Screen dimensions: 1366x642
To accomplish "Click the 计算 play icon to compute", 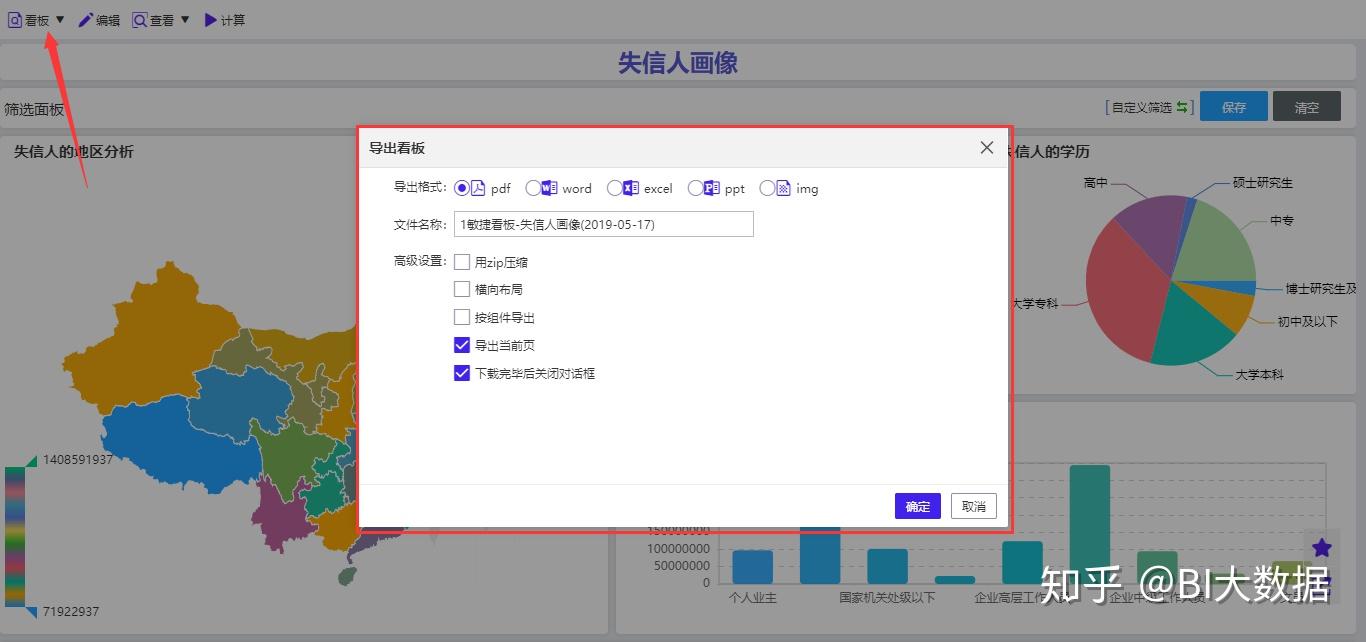I will [x=210, y=18].
